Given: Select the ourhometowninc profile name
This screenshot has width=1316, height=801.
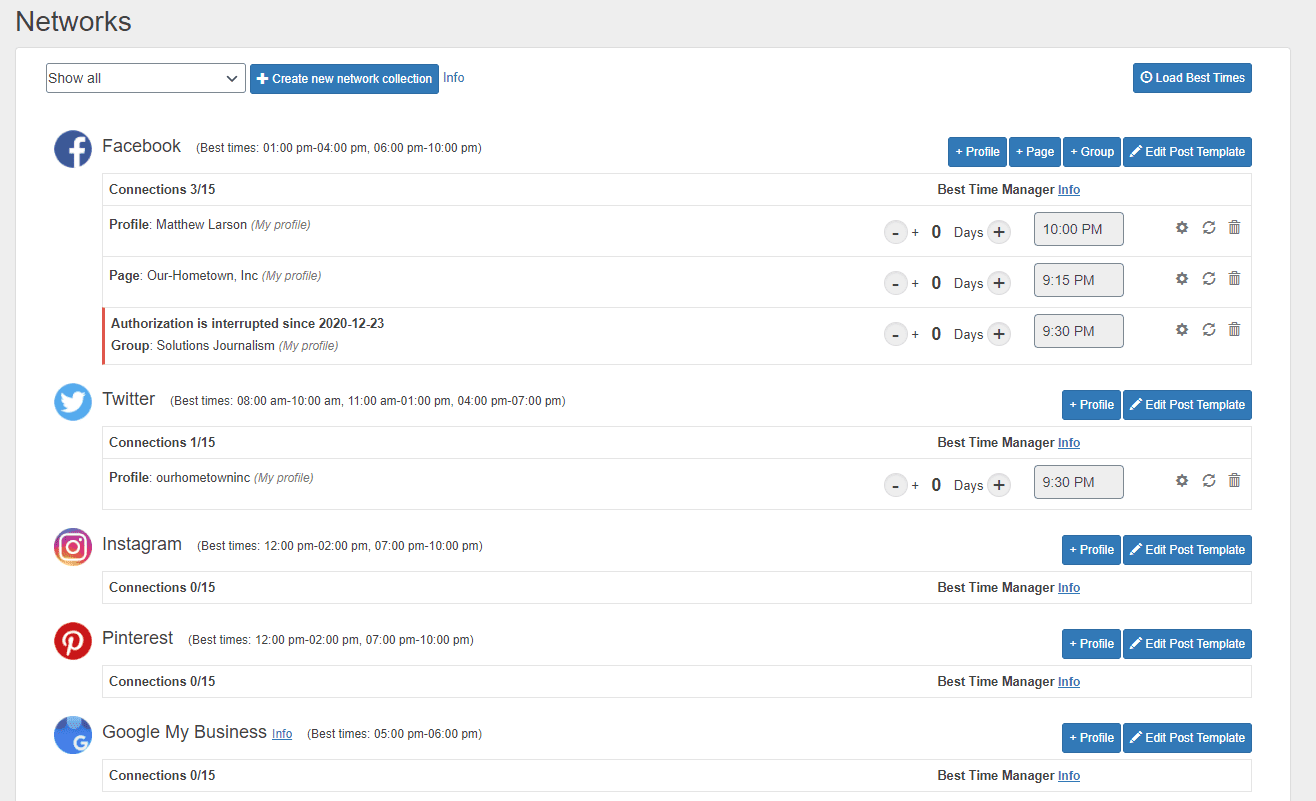Looking at the screenshot, I should [203, 478].
